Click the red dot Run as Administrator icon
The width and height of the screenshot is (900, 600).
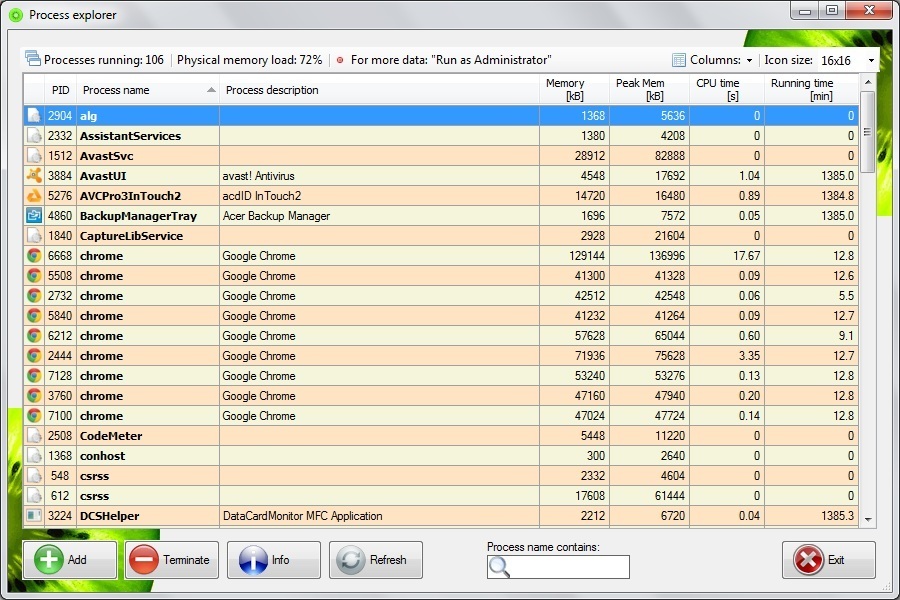coord(340,60)
